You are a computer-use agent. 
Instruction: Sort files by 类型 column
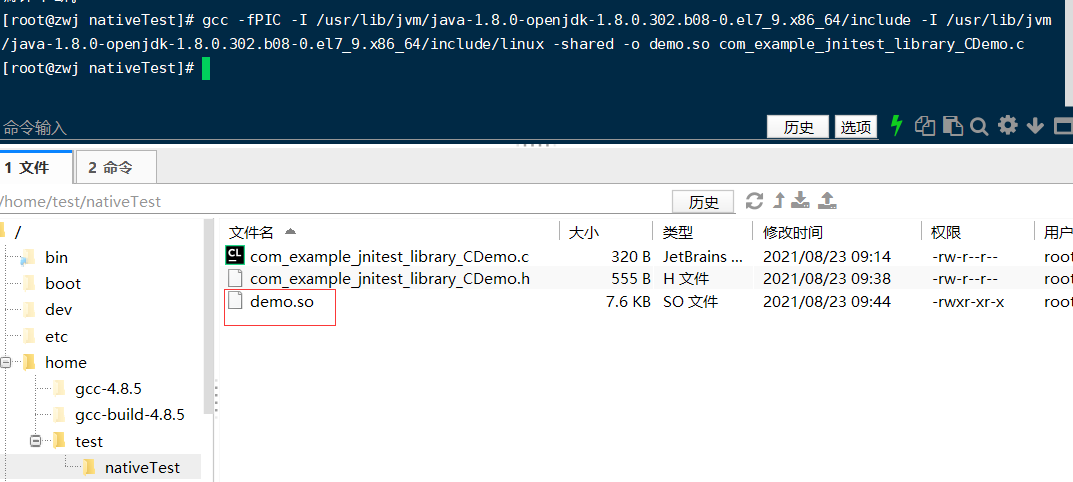pos(677,233)
